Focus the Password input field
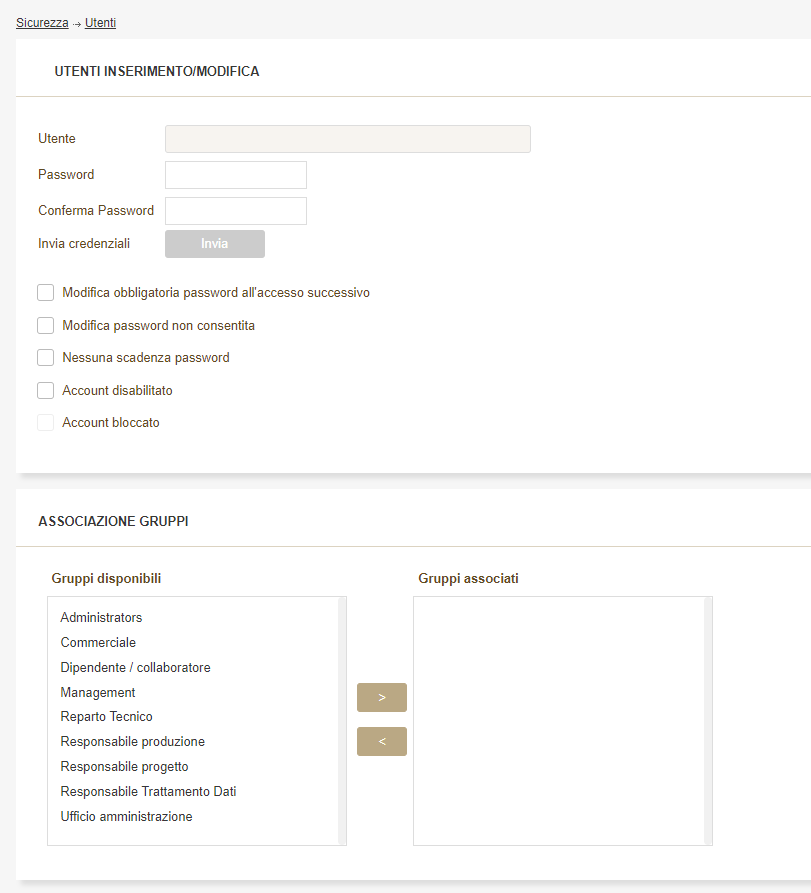811x893 pixels. tap(235, 175)
